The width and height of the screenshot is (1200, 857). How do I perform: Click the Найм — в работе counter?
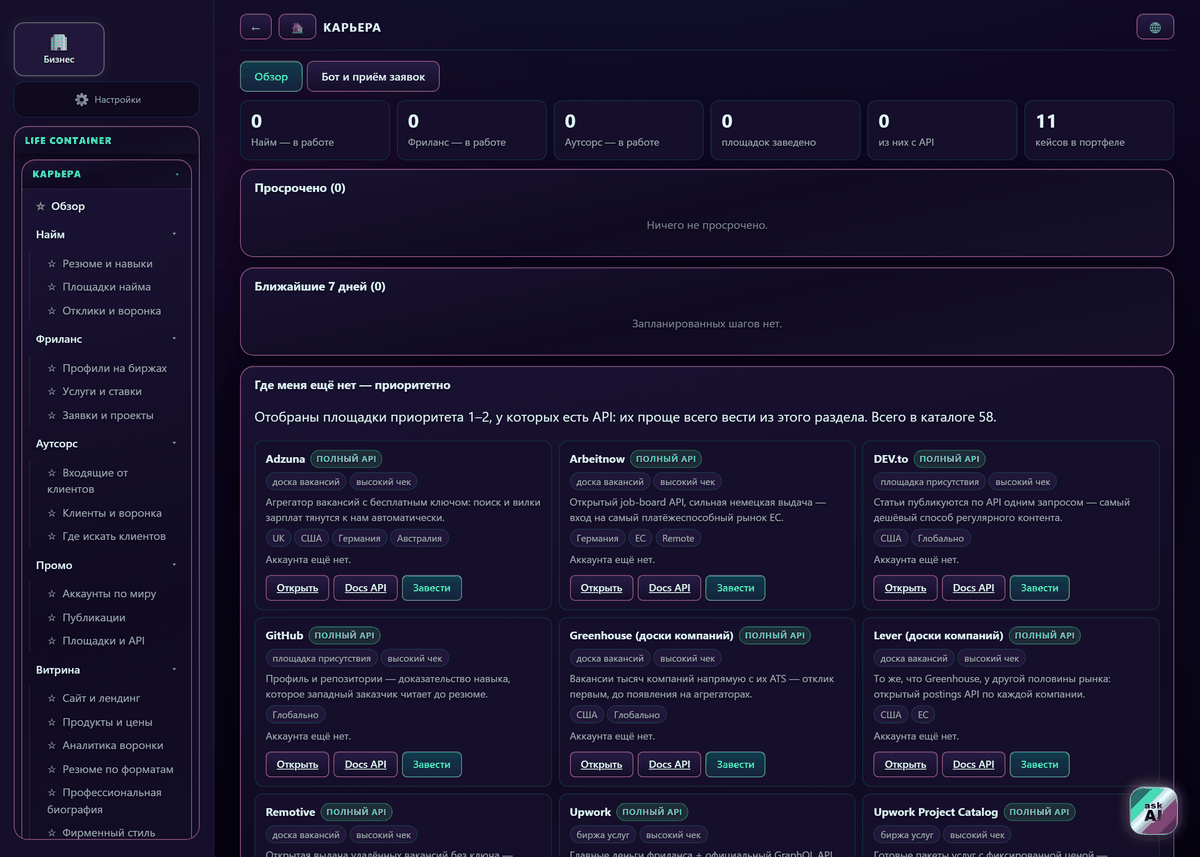315,131
